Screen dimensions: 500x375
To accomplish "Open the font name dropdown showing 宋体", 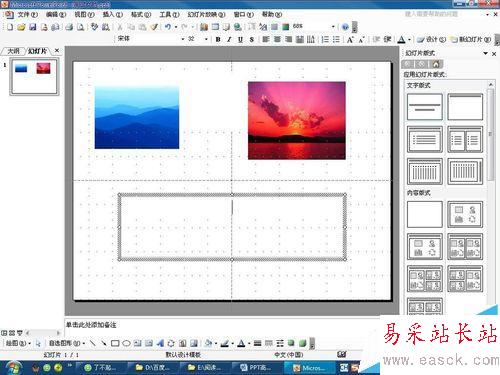I will pyautogui.click(x=183, y=39).
